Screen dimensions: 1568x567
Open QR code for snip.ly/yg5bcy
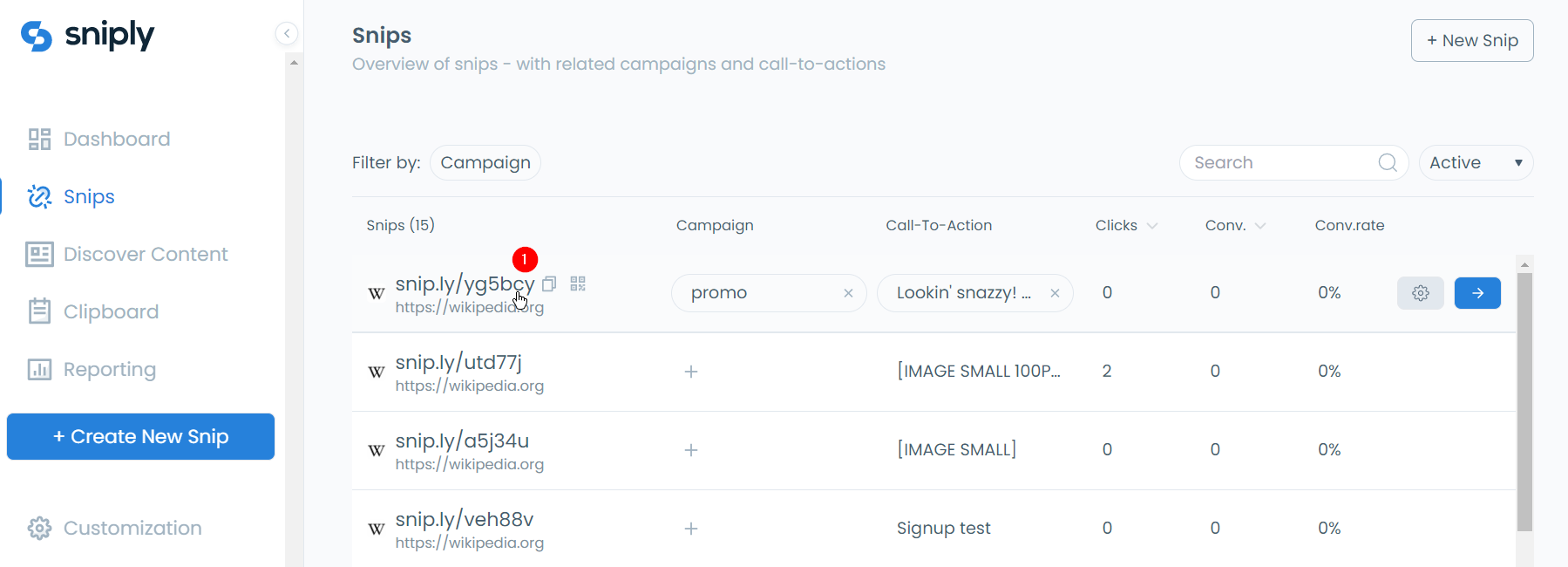point(578,283)
